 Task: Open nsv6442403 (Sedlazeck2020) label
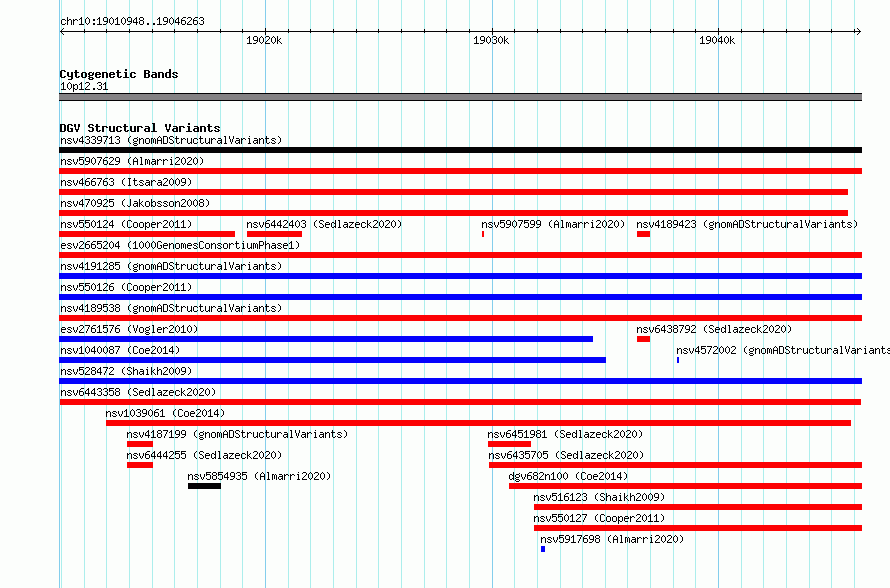324,224
